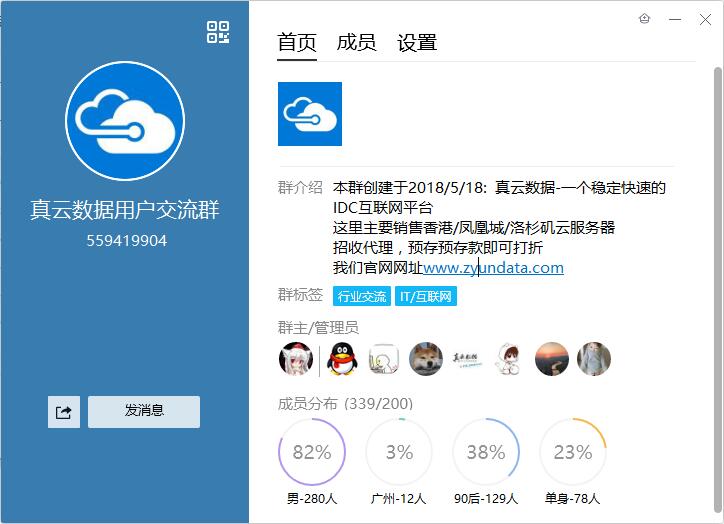Go to the 首页 tab
This screenshot has height=524, width=724.
click(297, 42)
